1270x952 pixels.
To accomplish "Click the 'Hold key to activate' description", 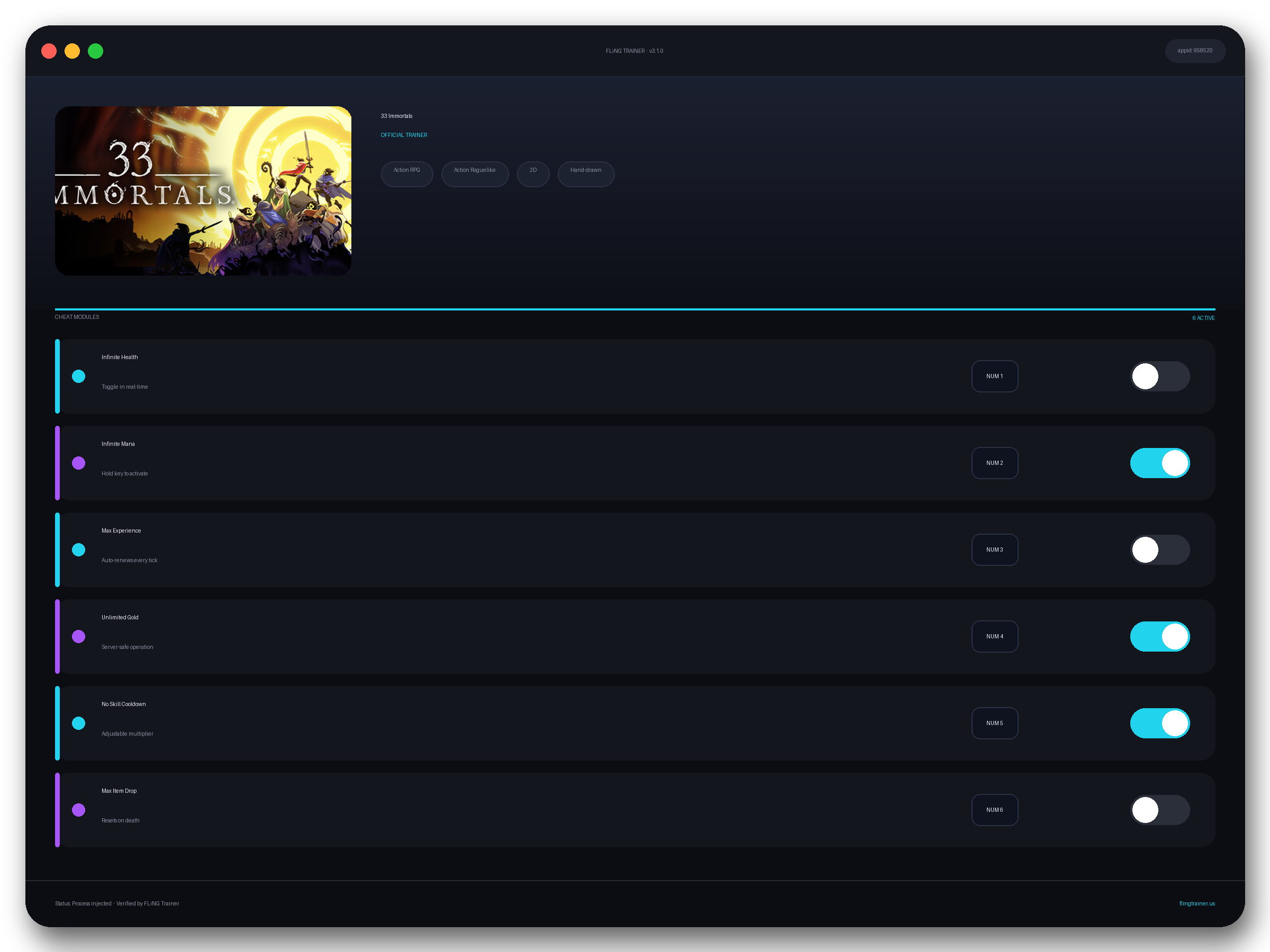I will point(124,473).
